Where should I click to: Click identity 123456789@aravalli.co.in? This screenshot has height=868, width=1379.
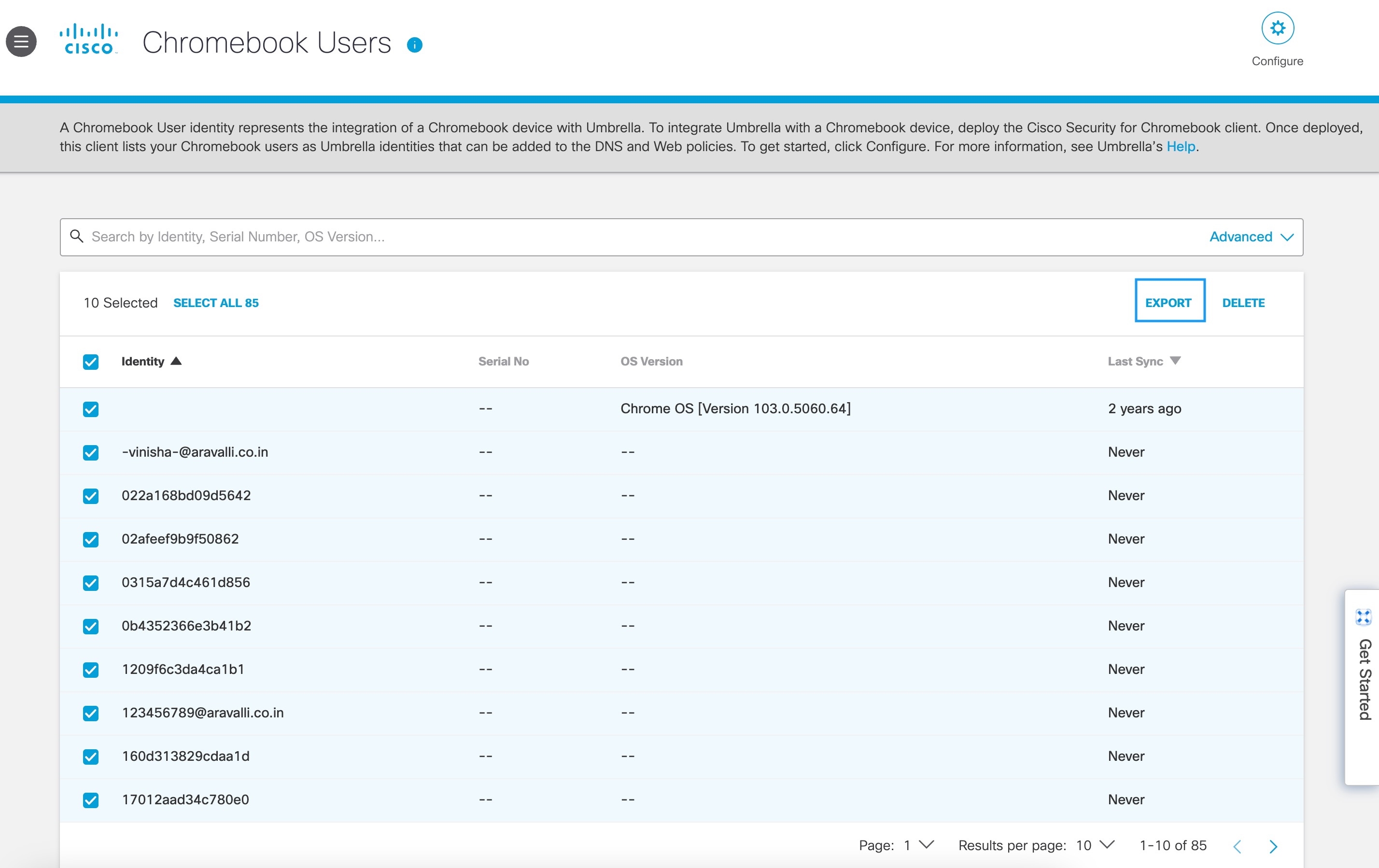203,713
